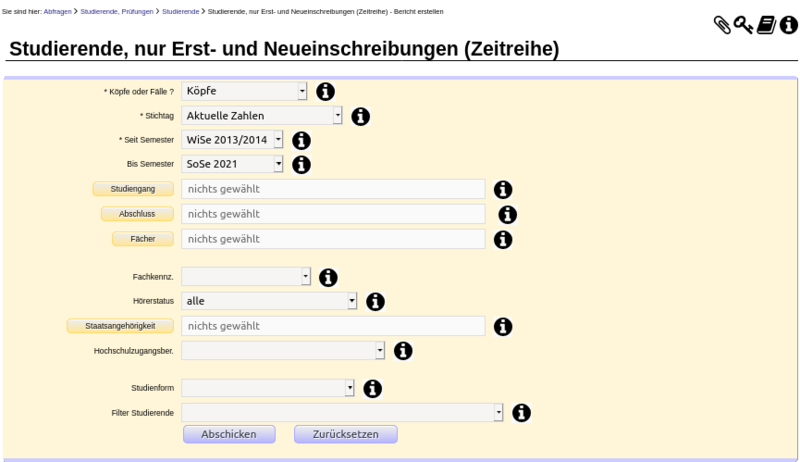Click the Studiengang selection button
The width and height of the screenshot is (800, 462).
(x=133, y=189)
